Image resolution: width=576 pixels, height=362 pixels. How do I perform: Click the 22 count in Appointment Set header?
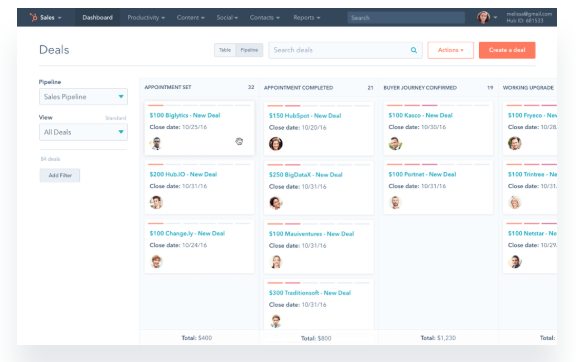[x=251, y=87]
